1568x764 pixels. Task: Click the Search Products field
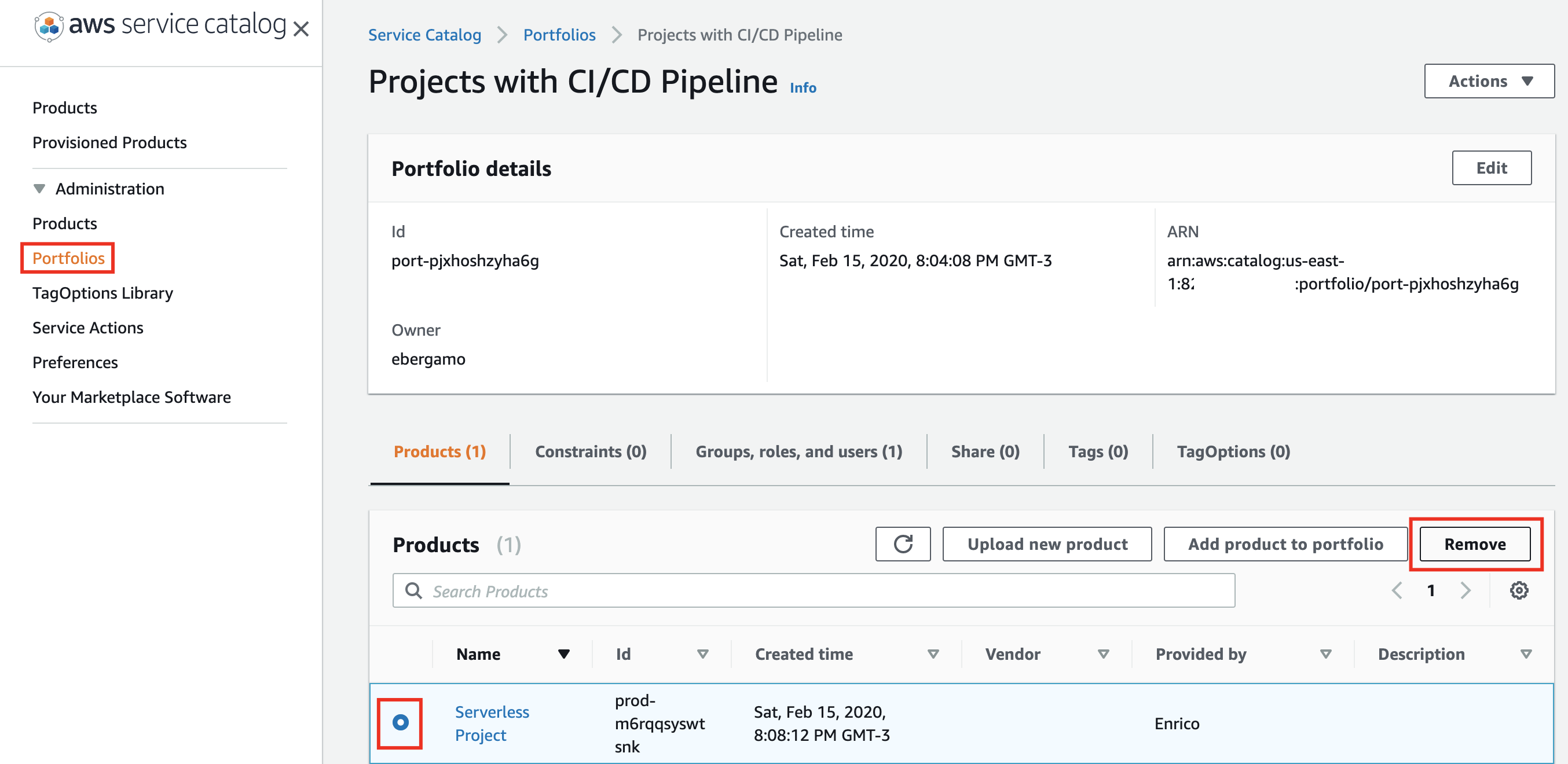(x=813, y=590)
